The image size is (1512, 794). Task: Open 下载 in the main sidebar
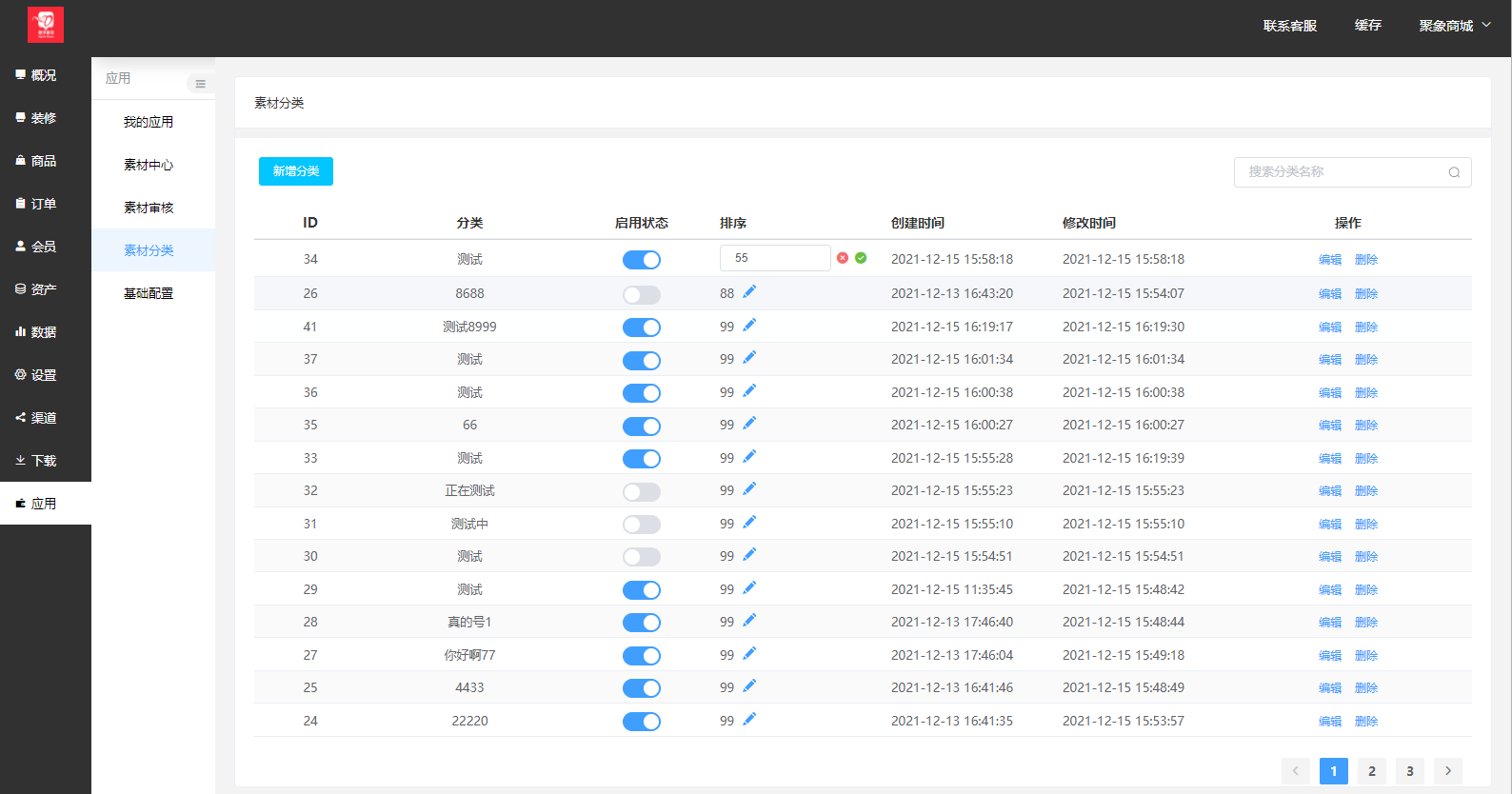coord(46,461)
